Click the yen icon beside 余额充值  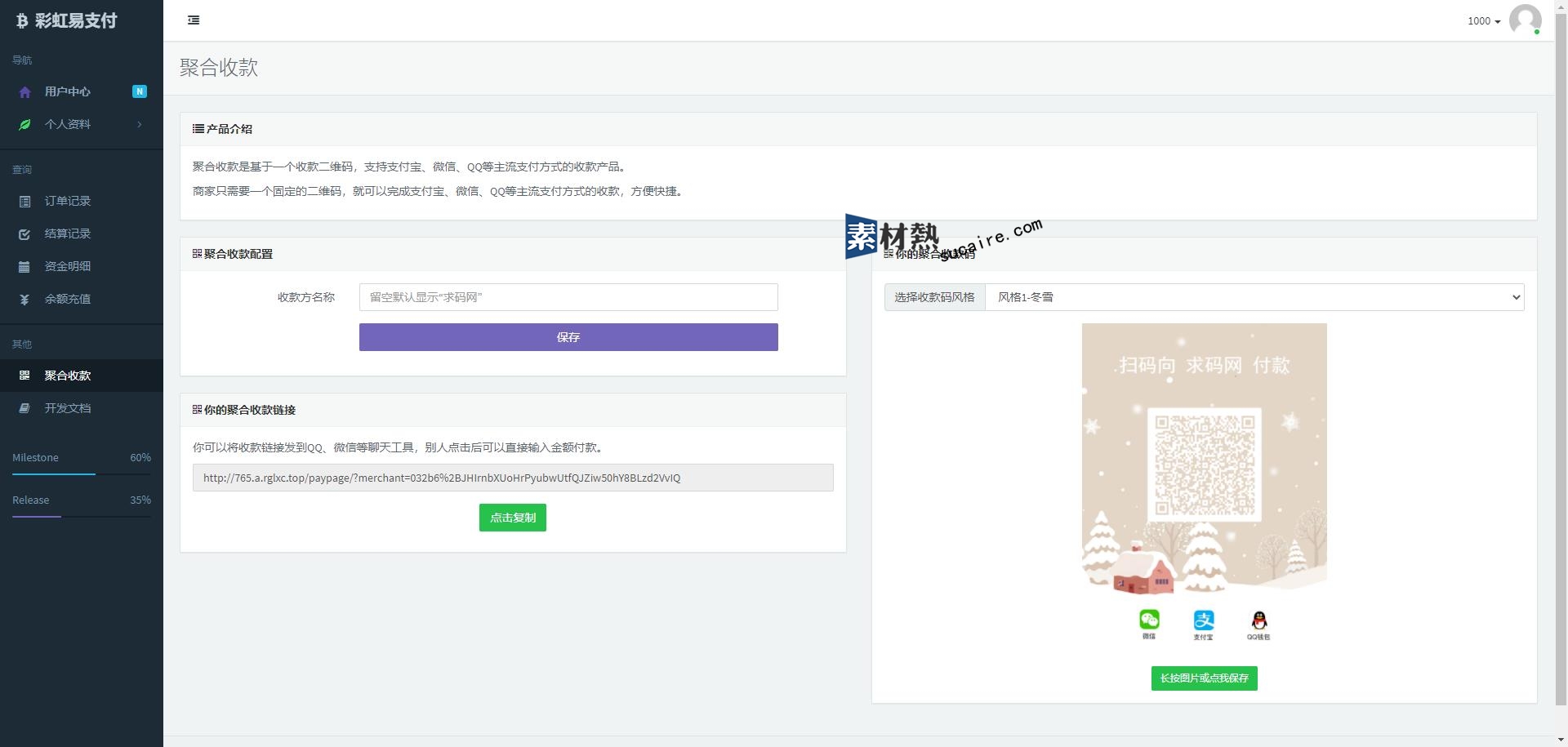[x=24, y=300]
